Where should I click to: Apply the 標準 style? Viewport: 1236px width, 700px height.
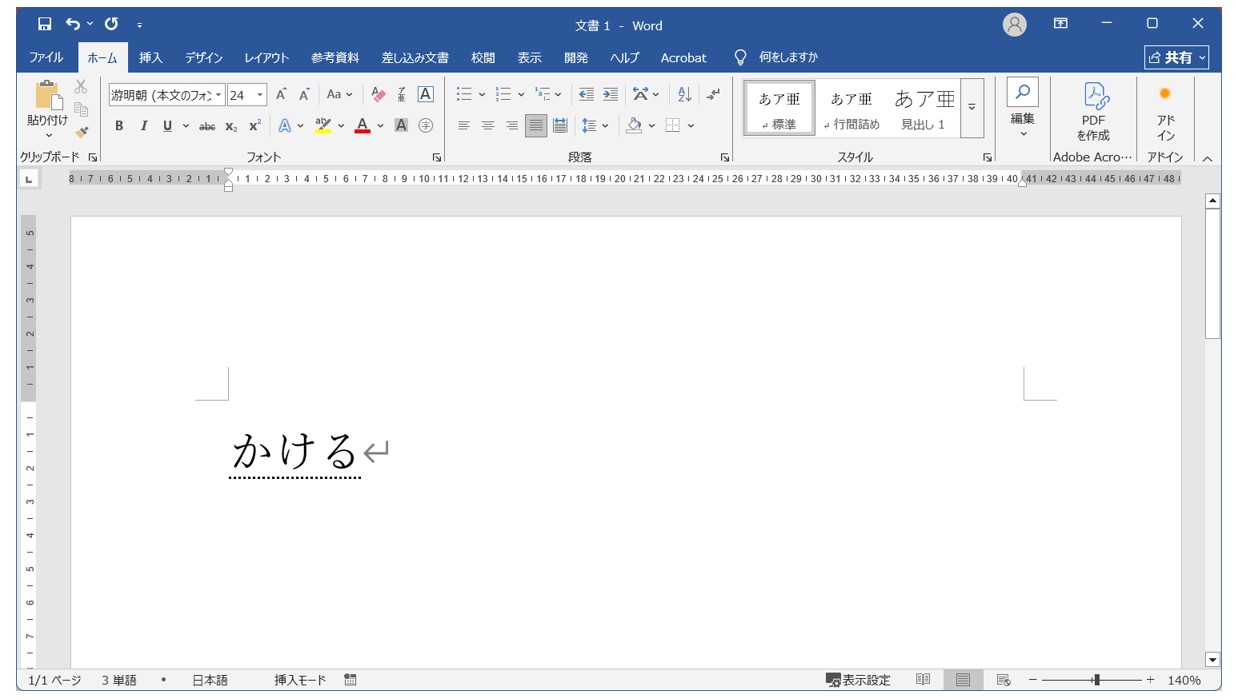(779, 108)
